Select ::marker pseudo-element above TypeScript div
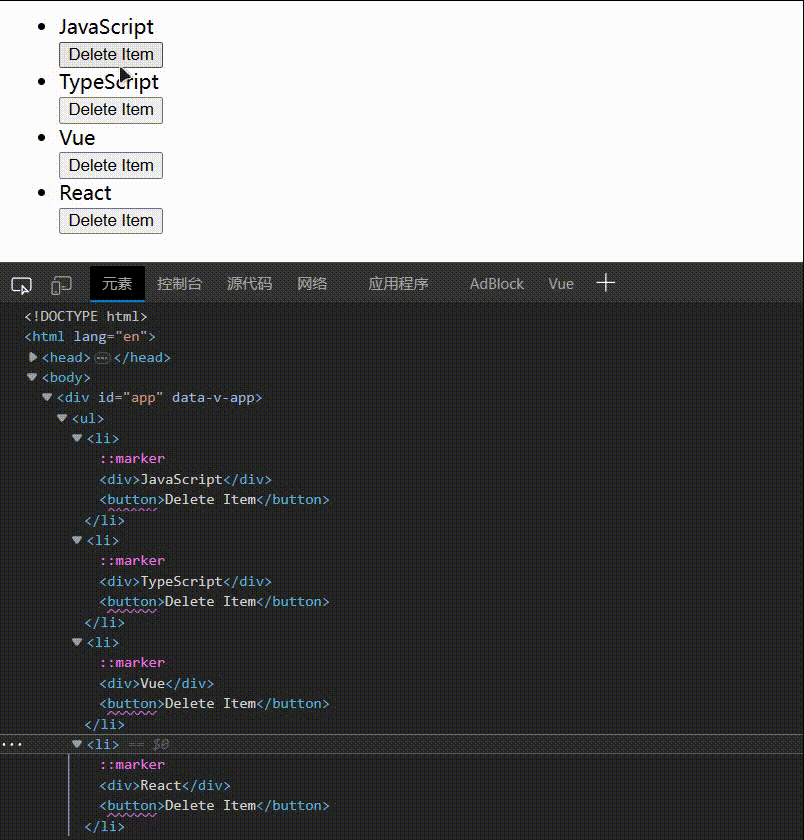 tap(132, 561)
